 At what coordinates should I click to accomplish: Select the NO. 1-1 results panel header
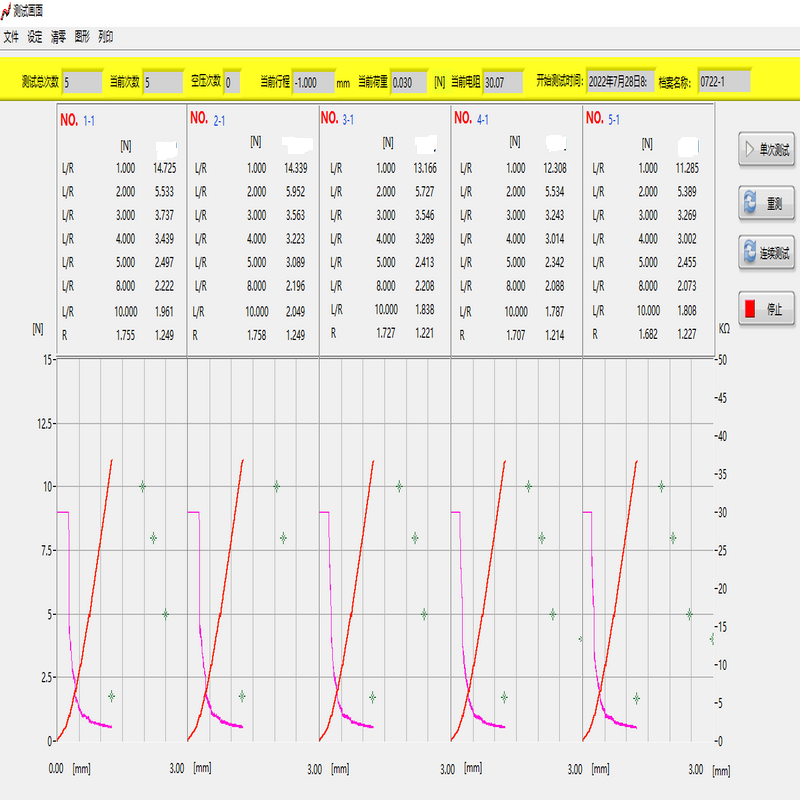coord(78,119)
